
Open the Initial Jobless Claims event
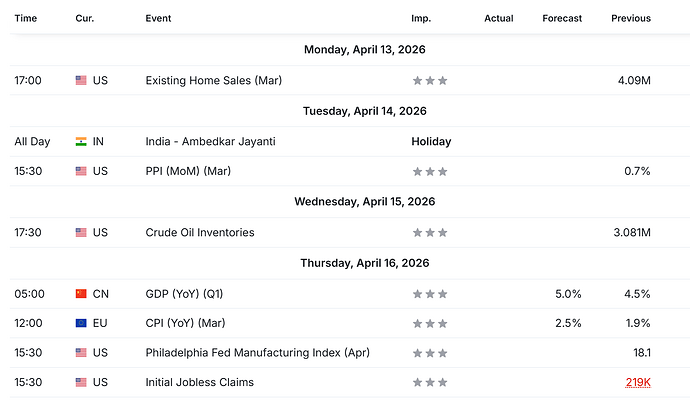199,382
